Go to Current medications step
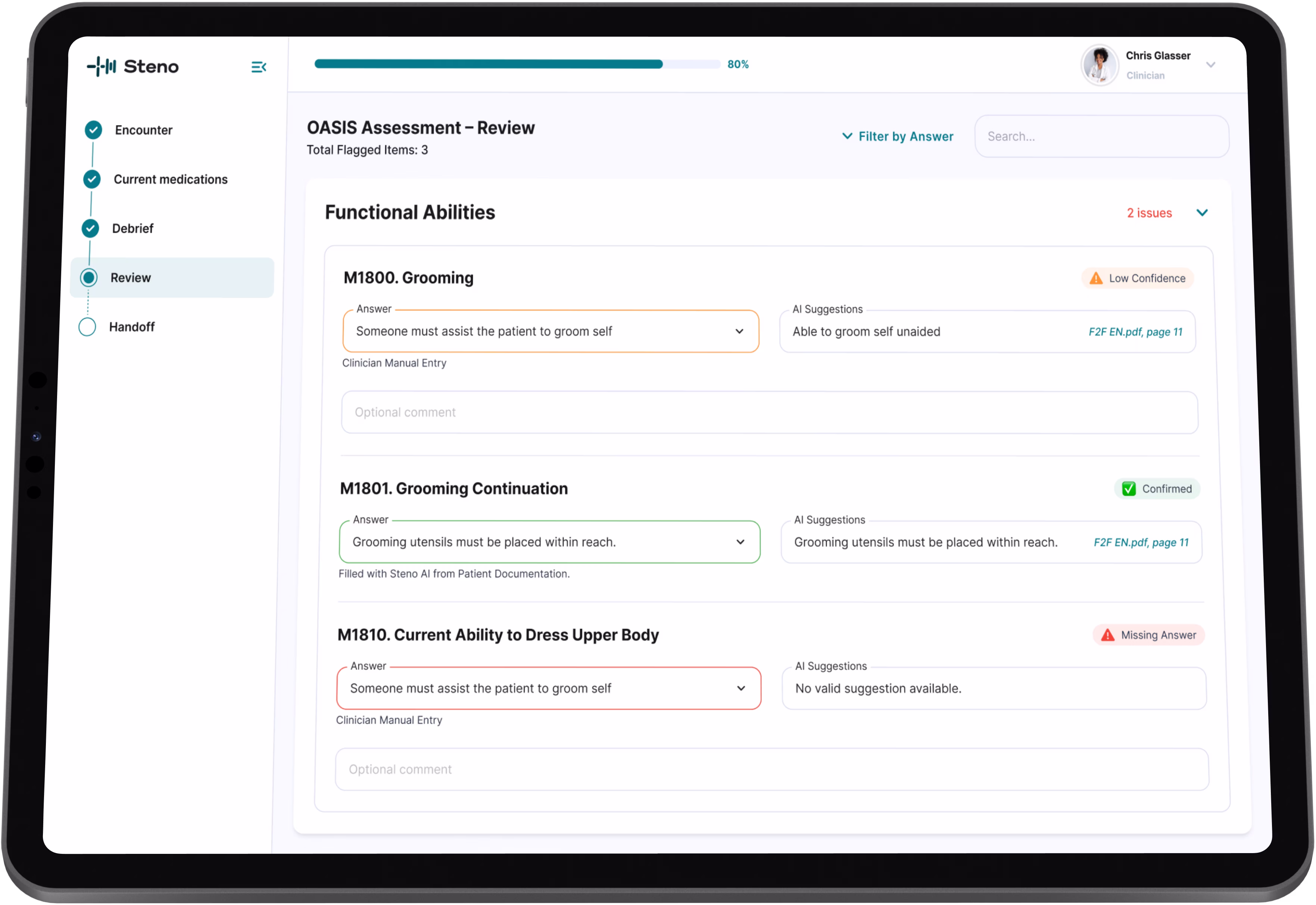This screenshot has width=1316, height=905. click(171, 180)
